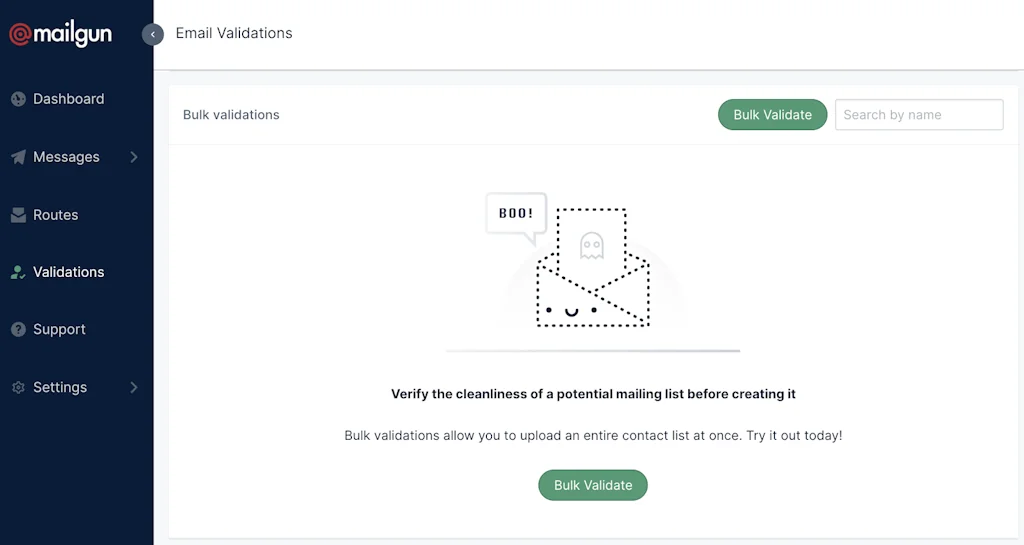Viewport: 1024px width, 545px height.
Task: Click the Mailgun logo
Action: point(61,34)
